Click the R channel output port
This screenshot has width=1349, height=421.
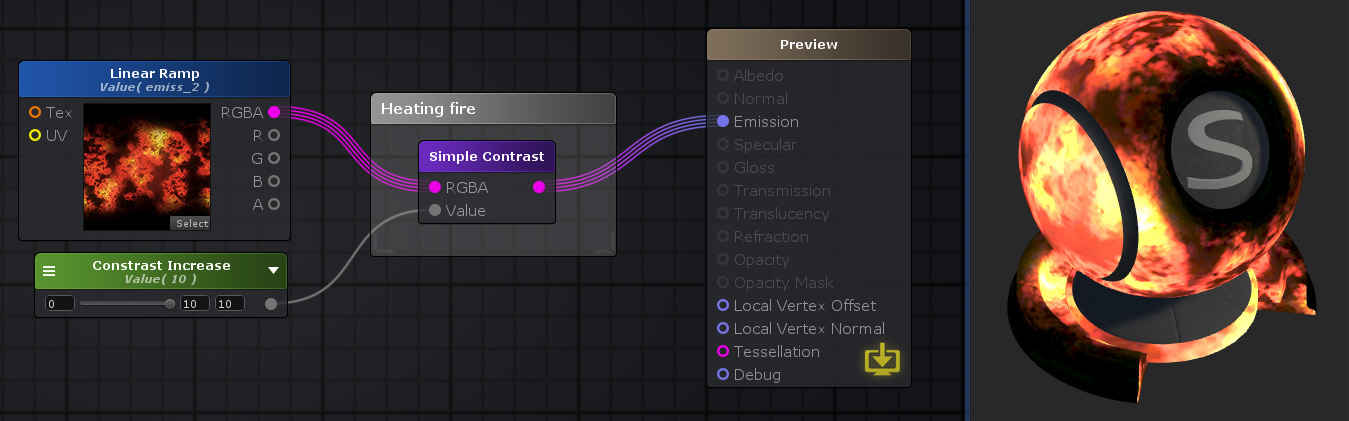[x=274, y=135]
